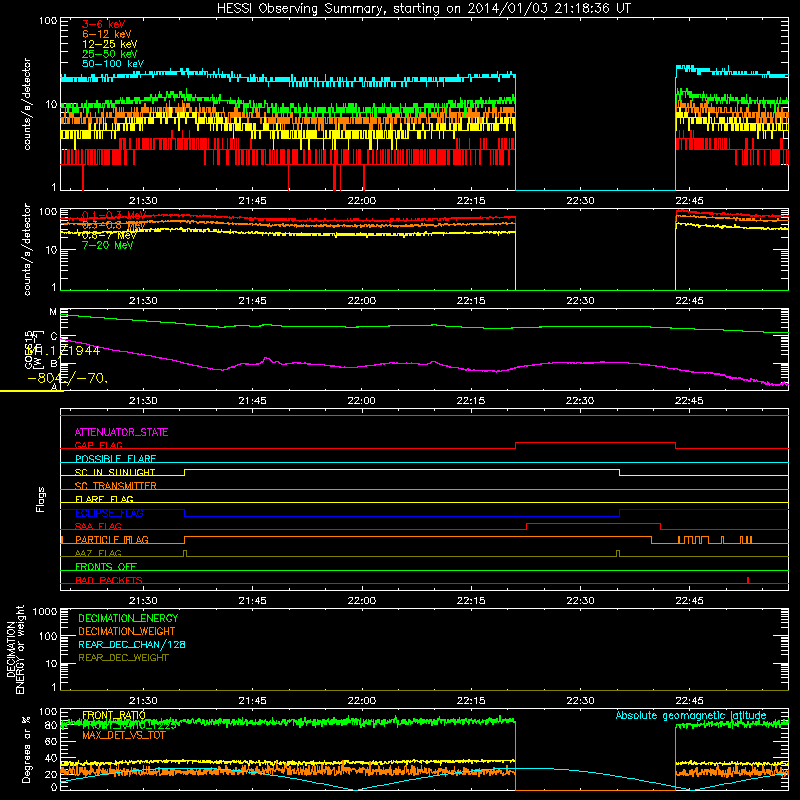Click the yellow -804/-70. position annotation
This screenshot has width=800, height=800.
(x=67, y=378)
